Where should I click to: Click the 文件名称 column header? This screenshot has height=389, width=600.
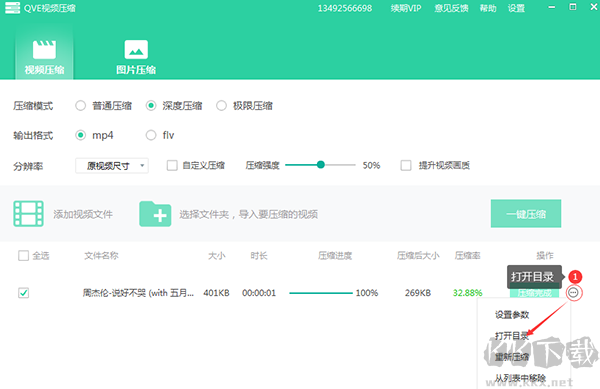click(101, 255)
